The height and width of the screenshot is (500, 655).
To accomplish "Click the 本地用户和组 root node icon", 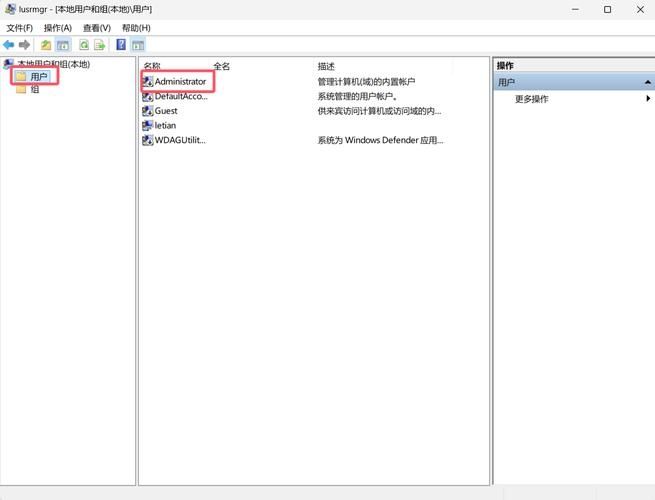I will coord(8,64).
